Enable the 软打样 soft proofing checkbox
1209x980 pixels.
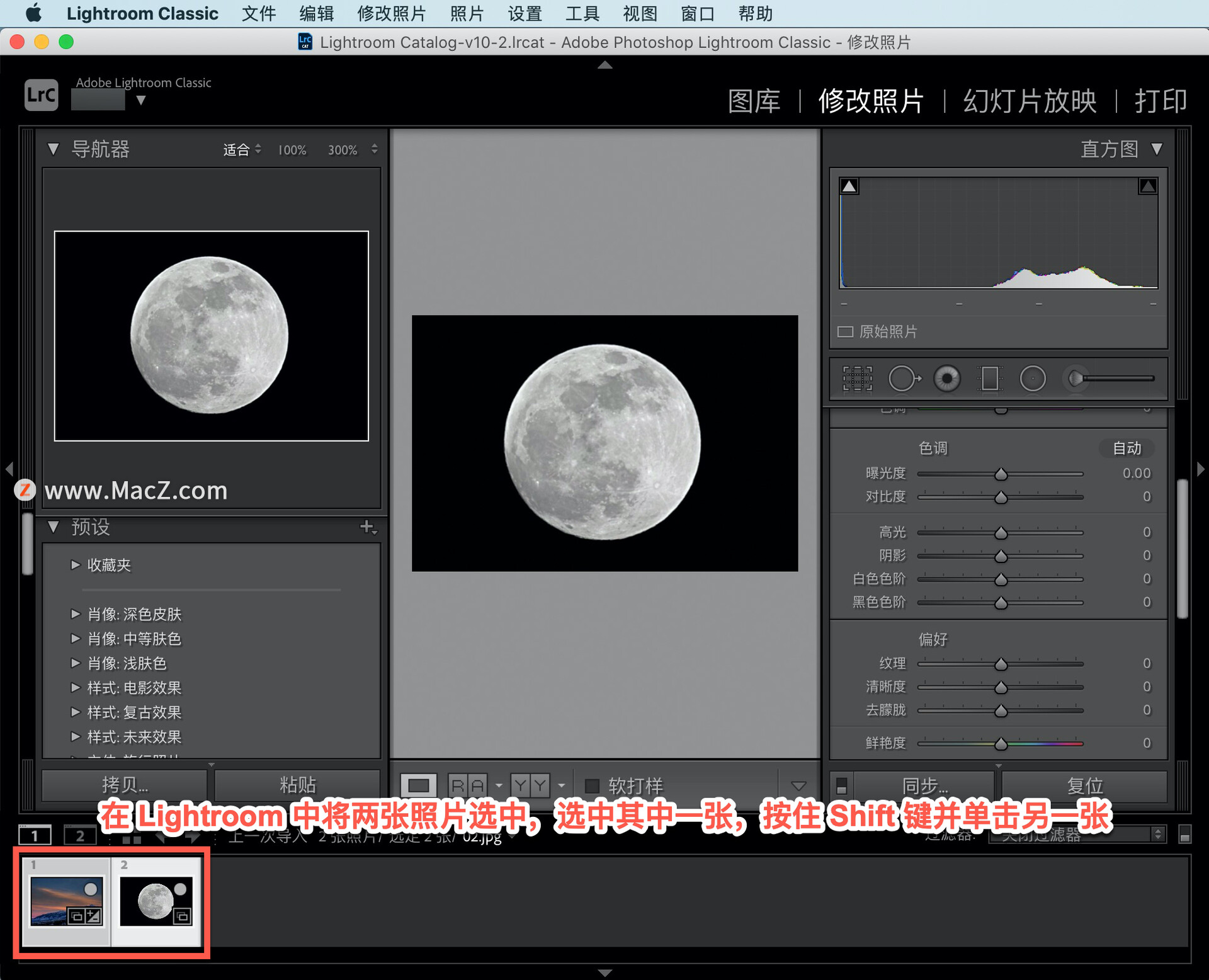[592, 786]
